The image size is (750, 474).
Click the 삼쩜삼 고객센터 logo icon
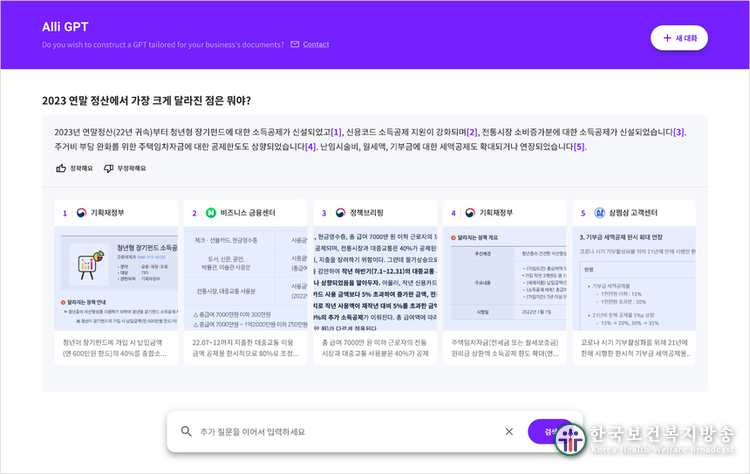(x=599, y=213)
